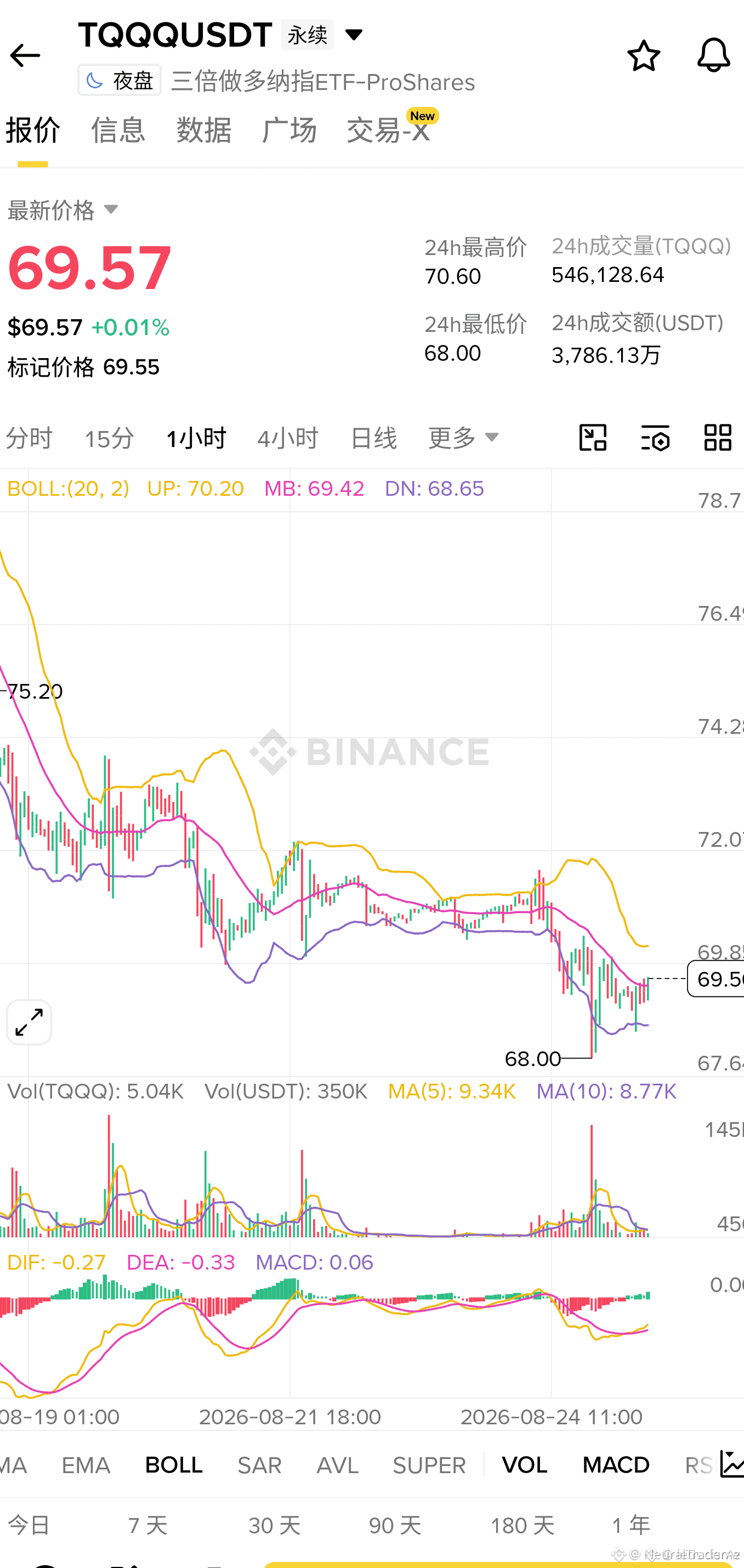Toggle the BOLL indicator

(174, 1465)
